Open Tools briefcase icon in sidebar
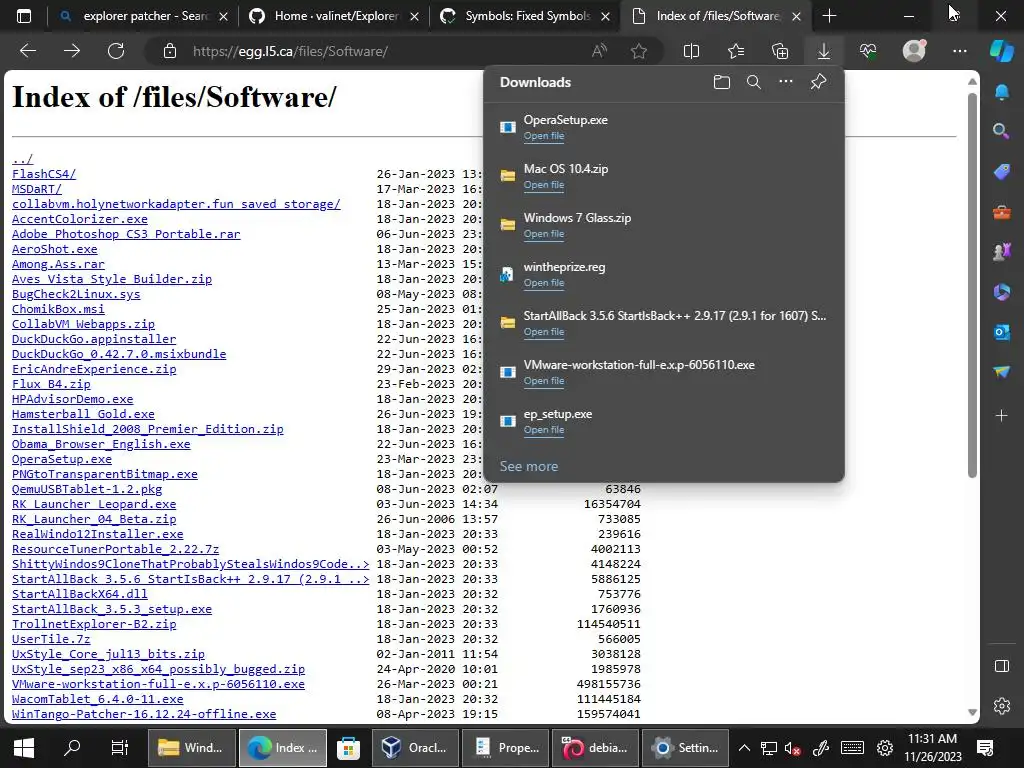The height and width of the screenshot is (768, 1024). pos(1001,212)
